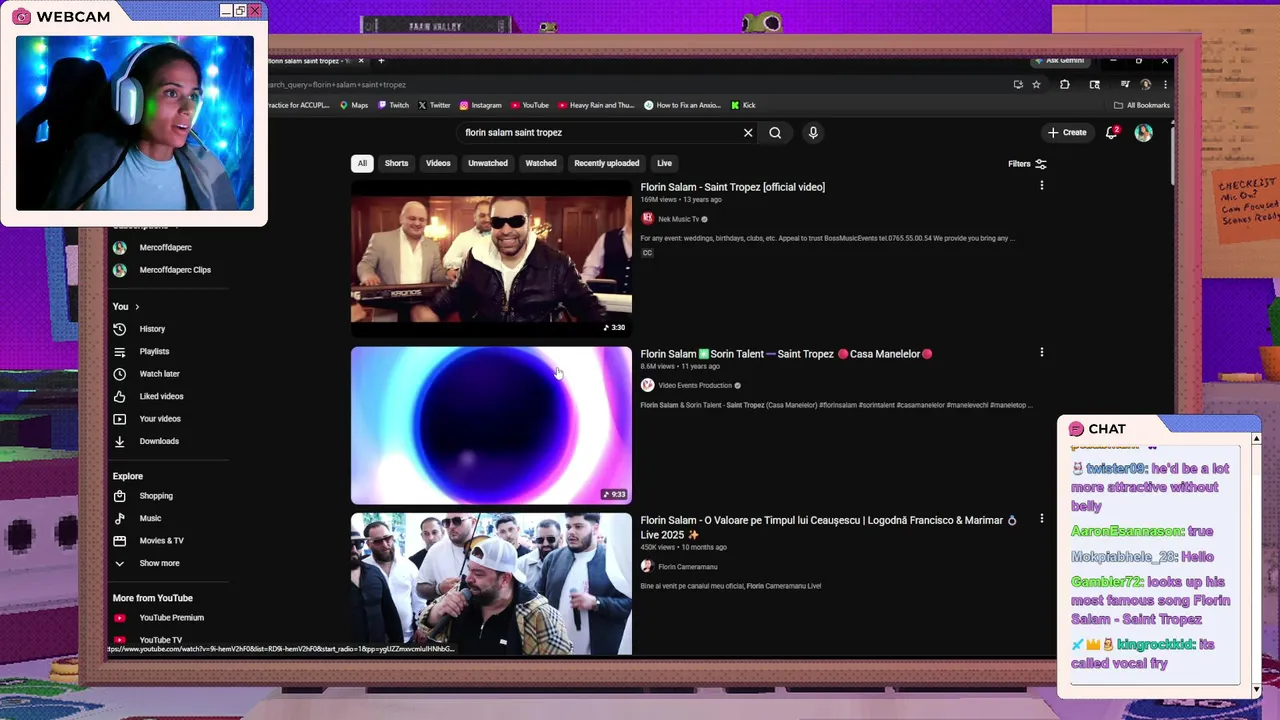Open the Twitch bookmark
1280x720 pixels.
coord(393,105)
